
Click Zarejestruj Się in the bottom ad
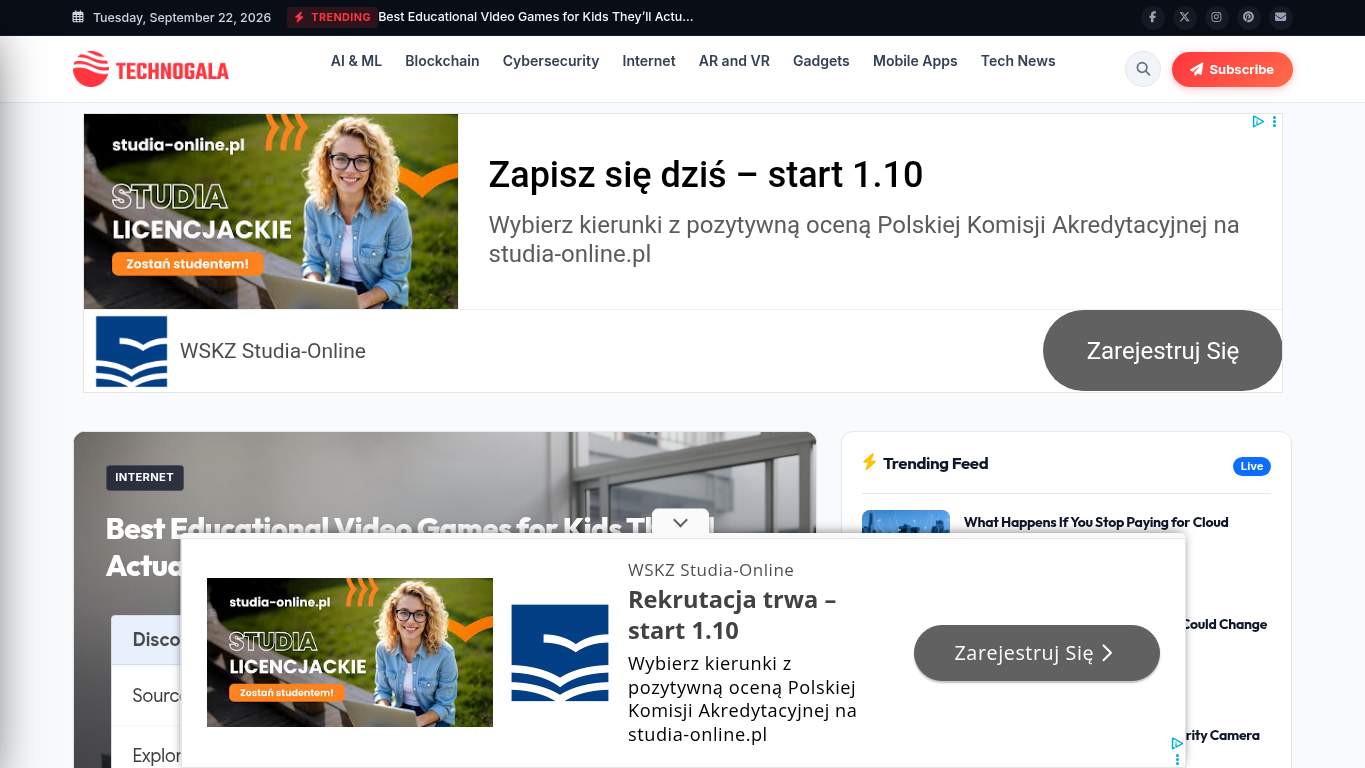(1037, 653)
